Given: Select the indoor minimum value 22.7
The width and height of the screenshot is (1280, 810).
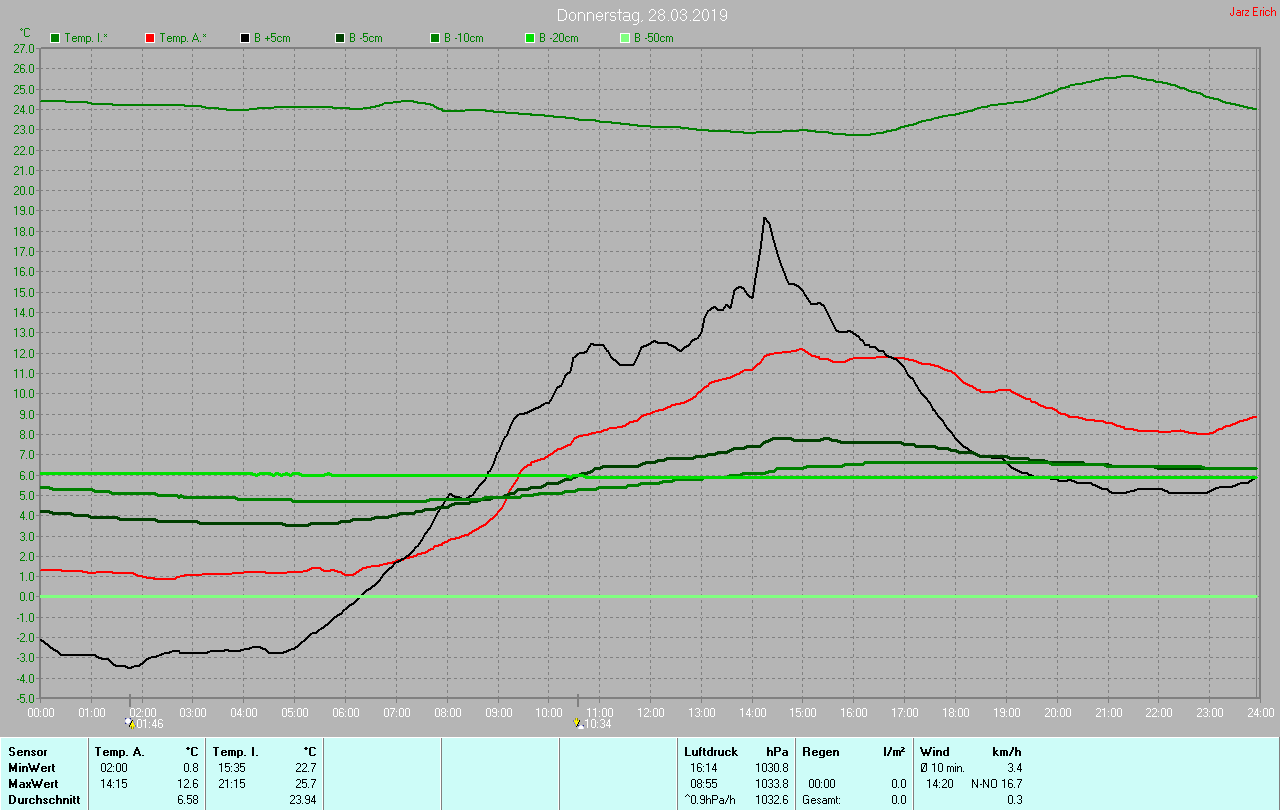Looking at the screenshot, I should [306, 767].
